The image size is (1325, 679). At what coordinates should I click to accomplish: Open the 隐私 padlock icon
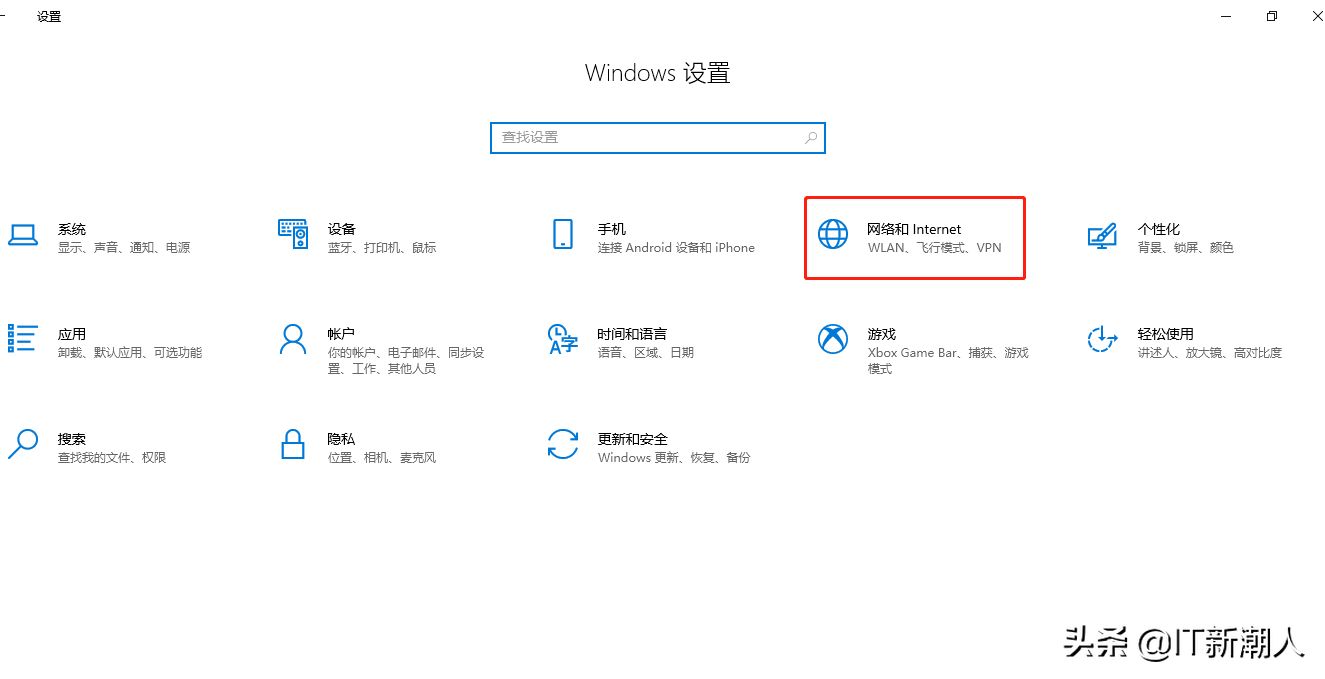point(293,444)
